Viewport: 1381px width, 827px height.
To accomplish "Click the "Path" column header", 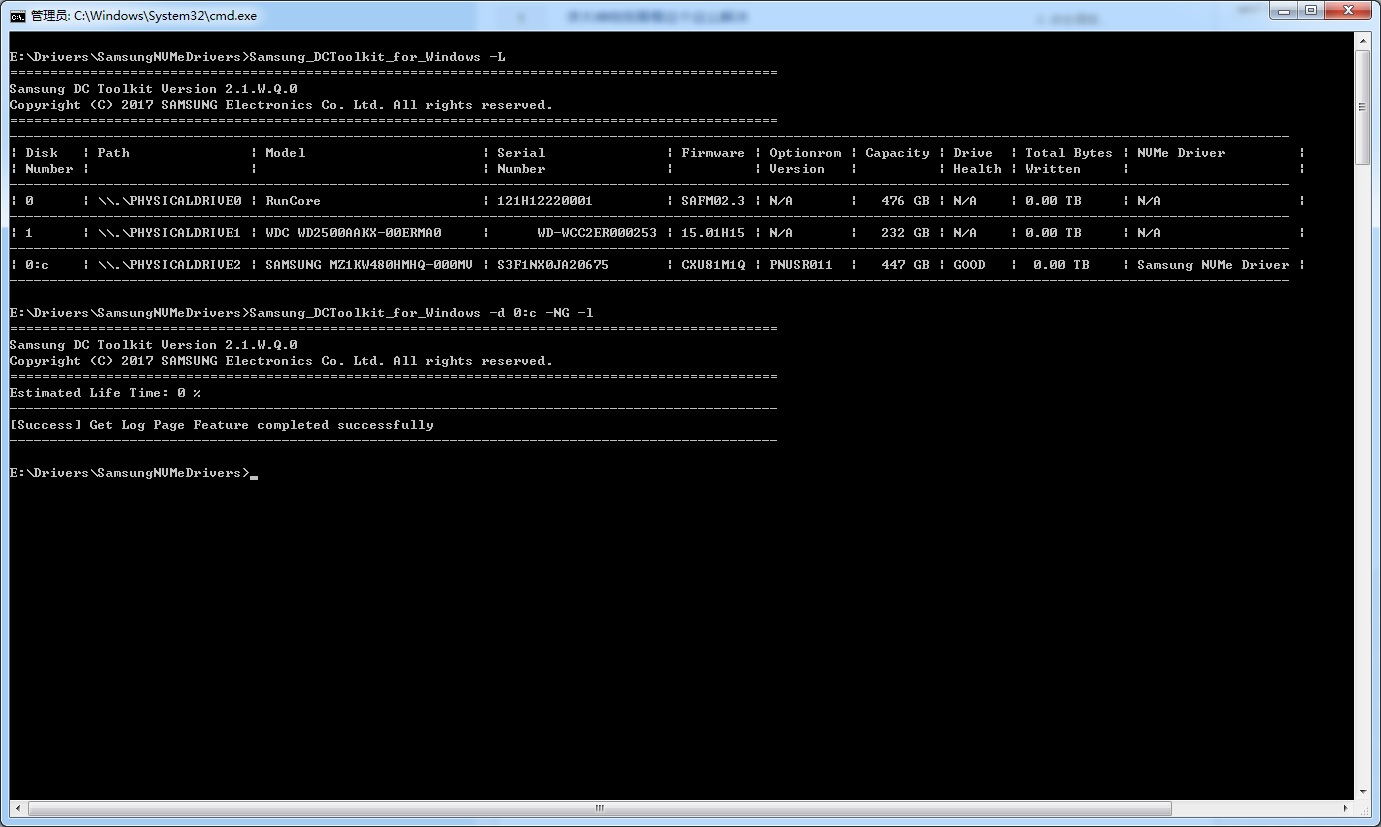I will [114, 153].
